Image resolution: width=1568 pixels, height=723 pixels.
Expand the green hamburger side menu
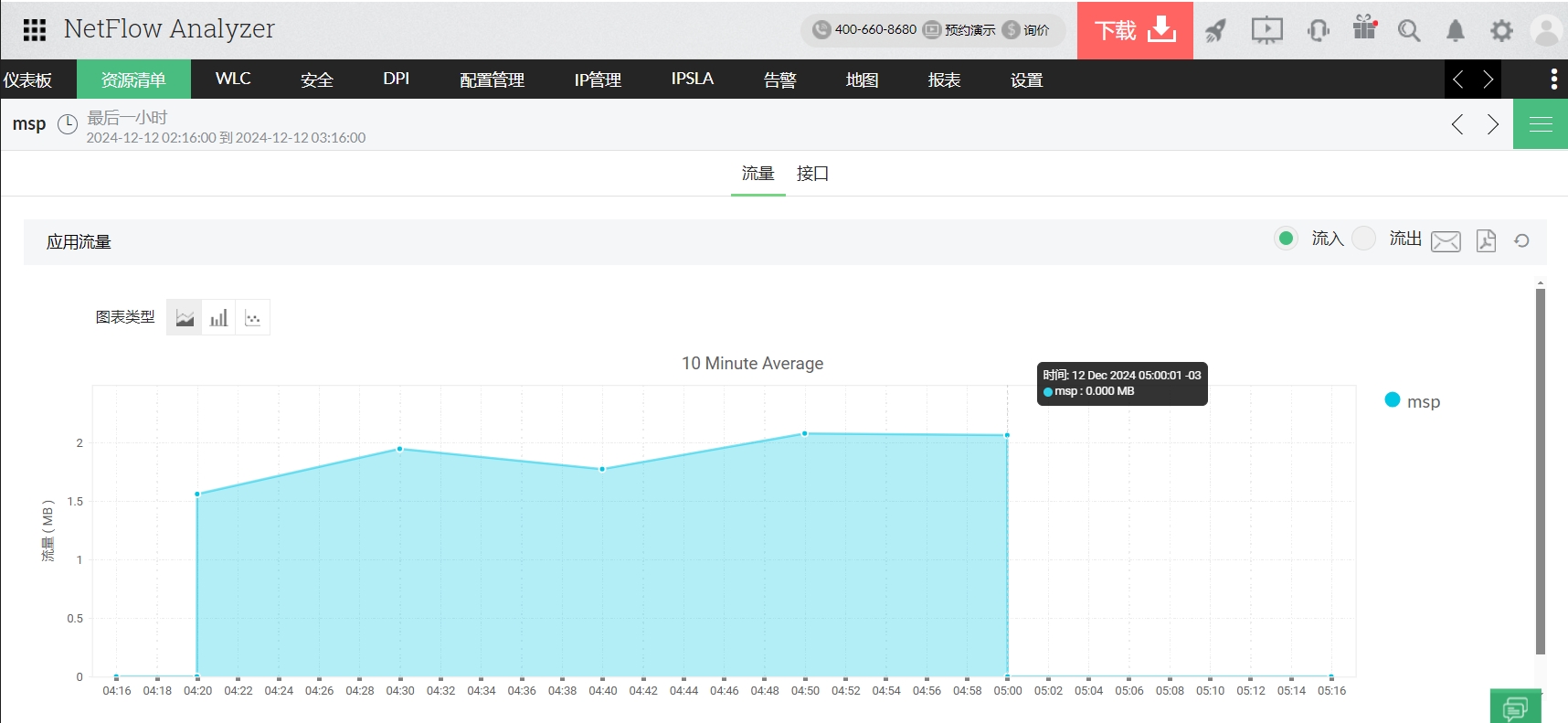(x=1541, y=124)
